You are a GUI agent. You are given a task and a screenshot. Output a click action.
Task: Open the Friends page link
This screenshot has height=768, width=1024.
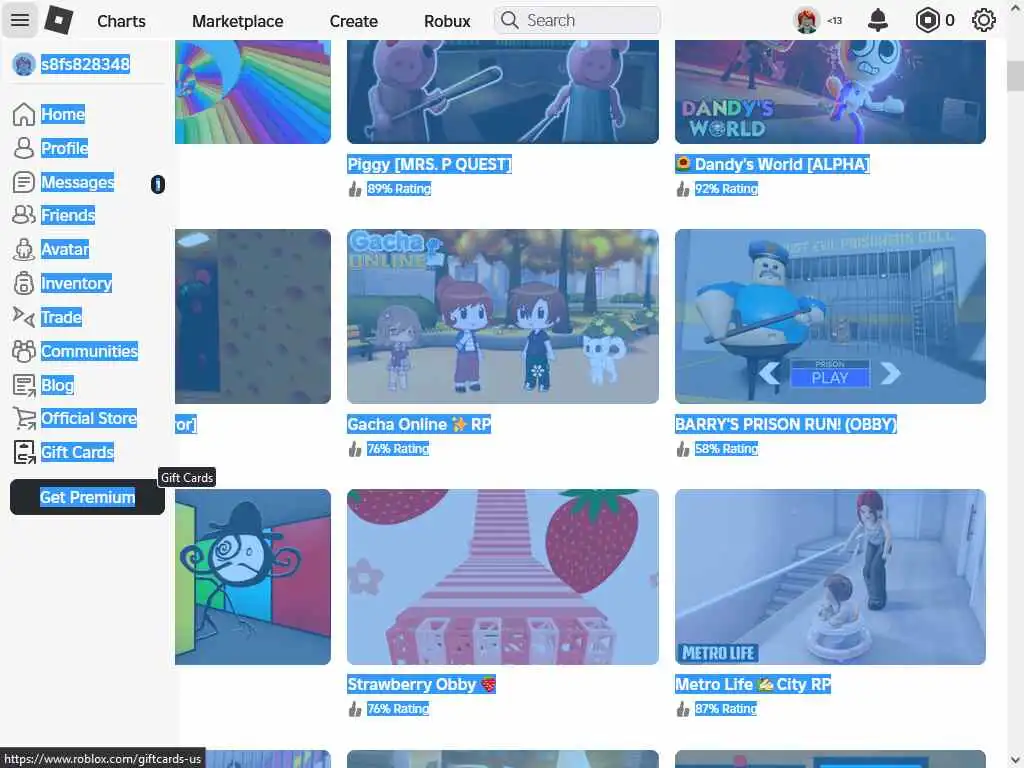[68, 216]
